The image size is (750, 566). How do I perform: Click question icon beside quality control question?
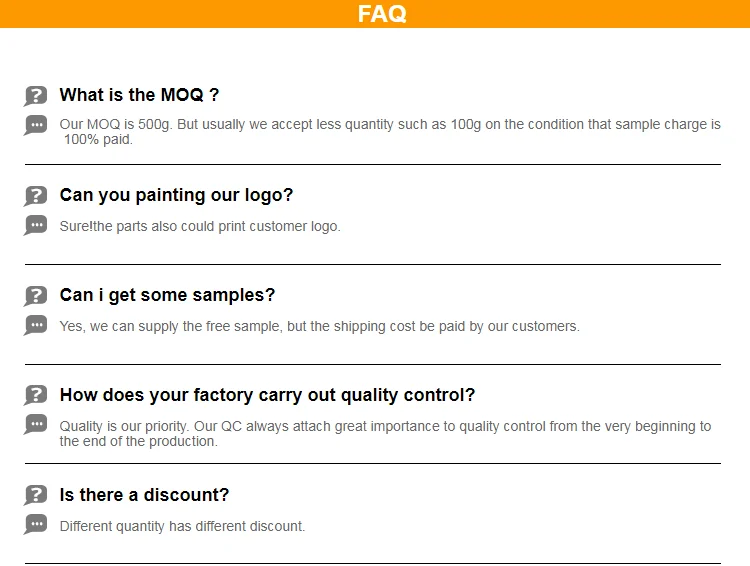[36, 395]
